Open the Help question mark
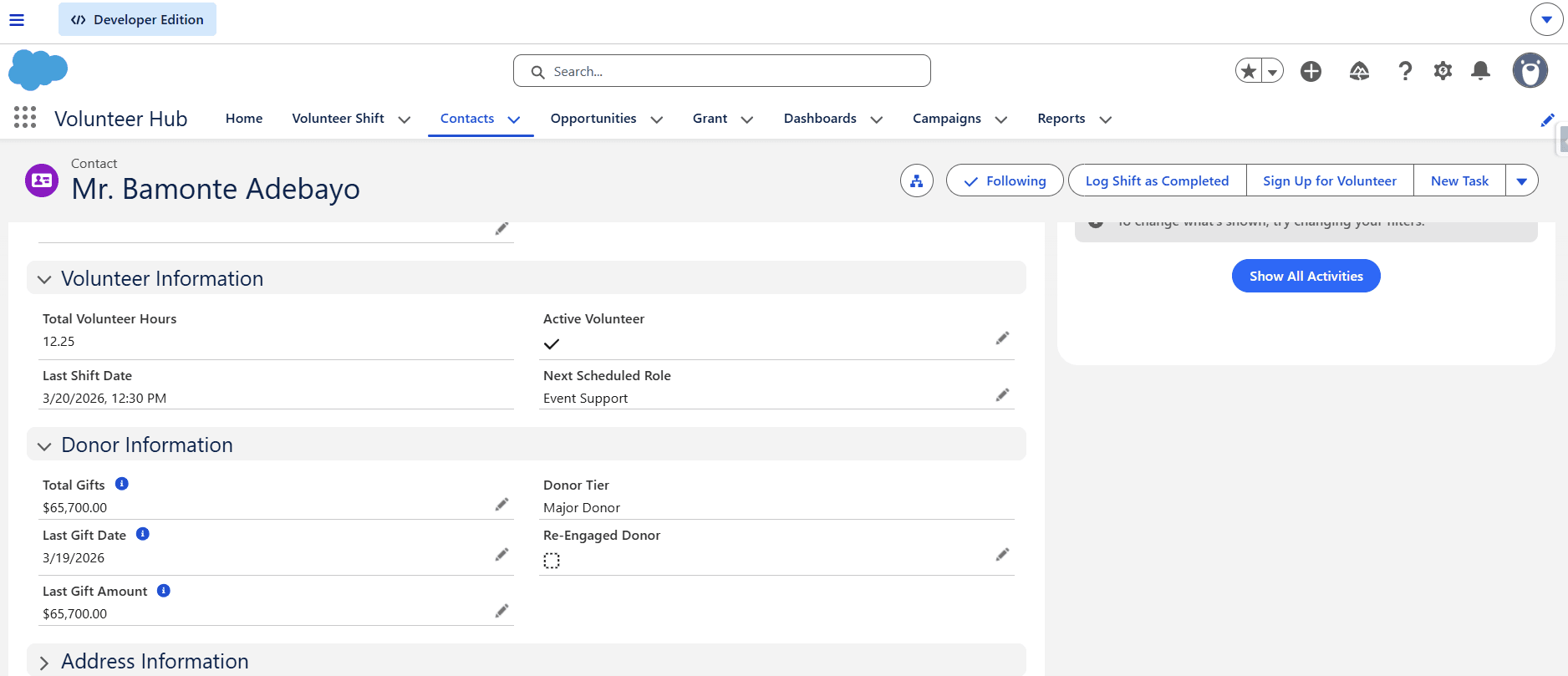 point(1405,71)
